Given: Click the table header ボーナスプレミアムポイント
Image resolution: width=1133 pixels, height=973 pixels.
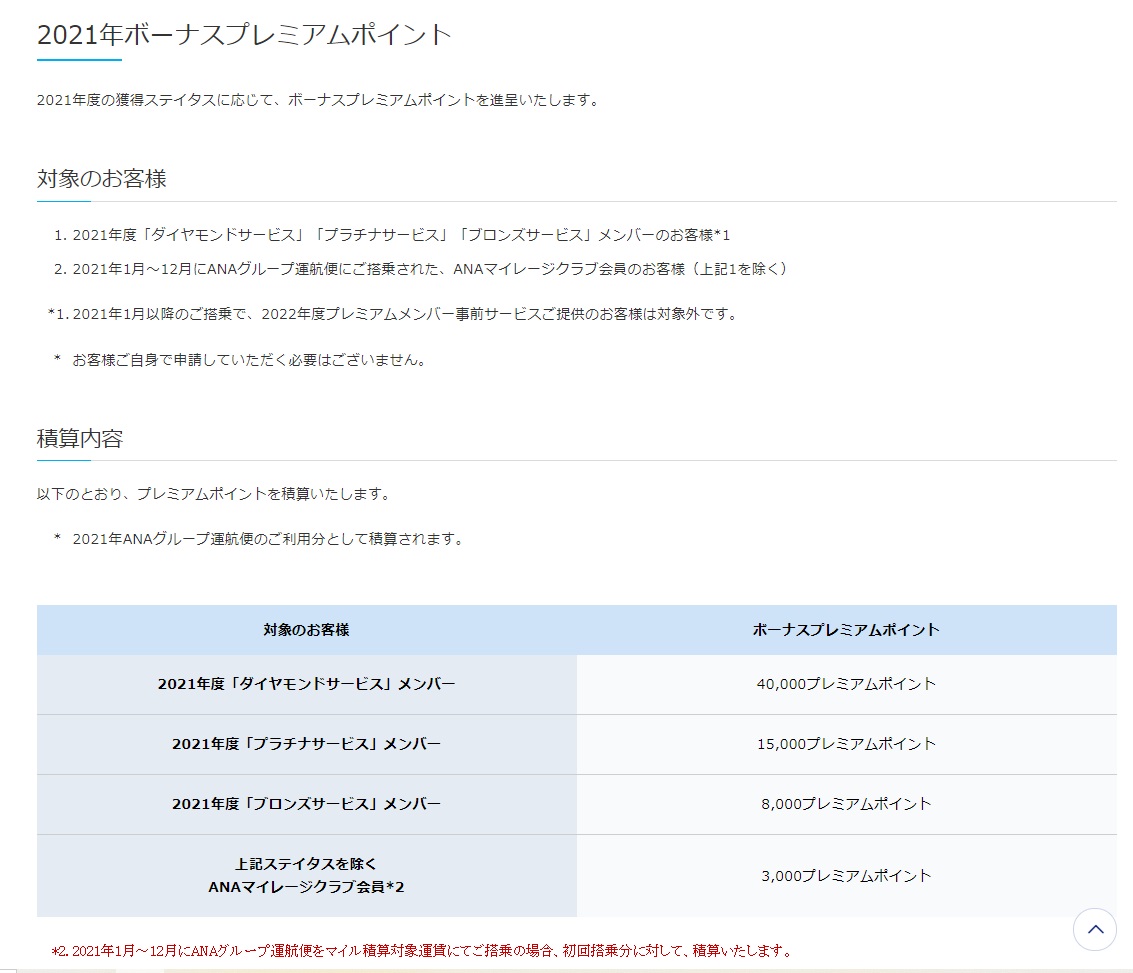Looking at the screenshot, I should point(846,630).
